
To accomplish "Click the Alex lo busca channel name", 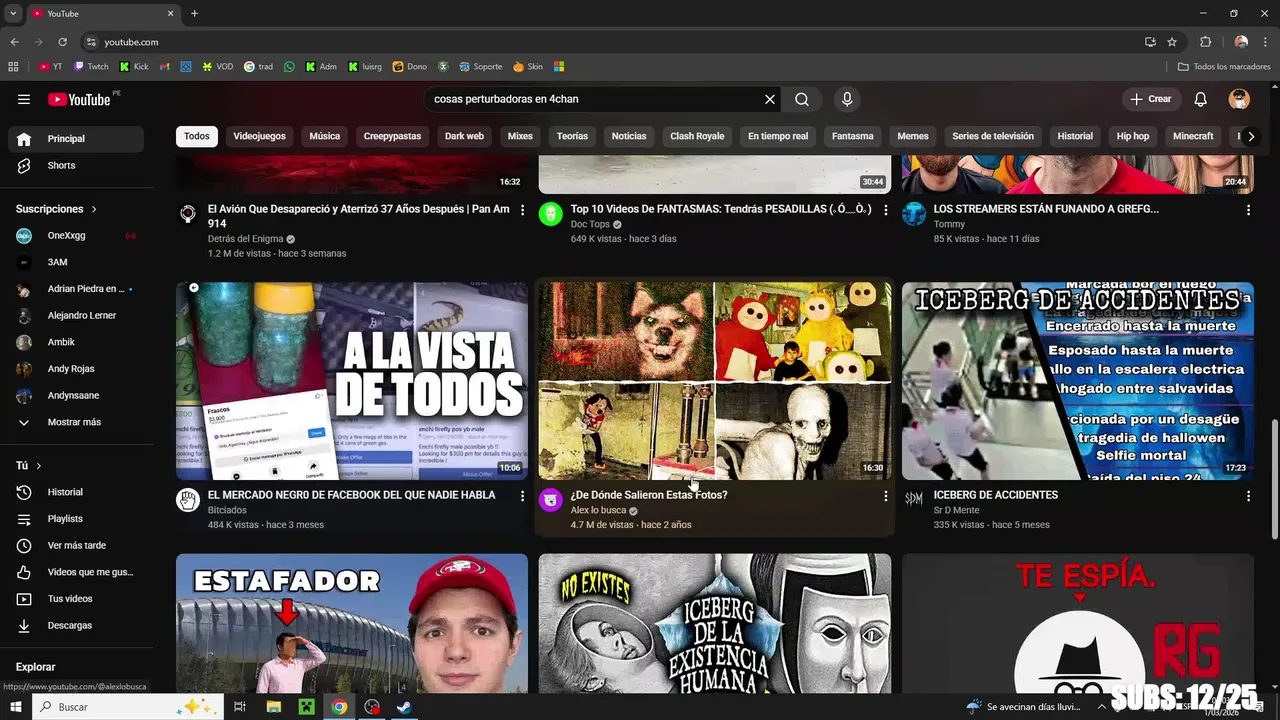I will (x=598, y=510).
